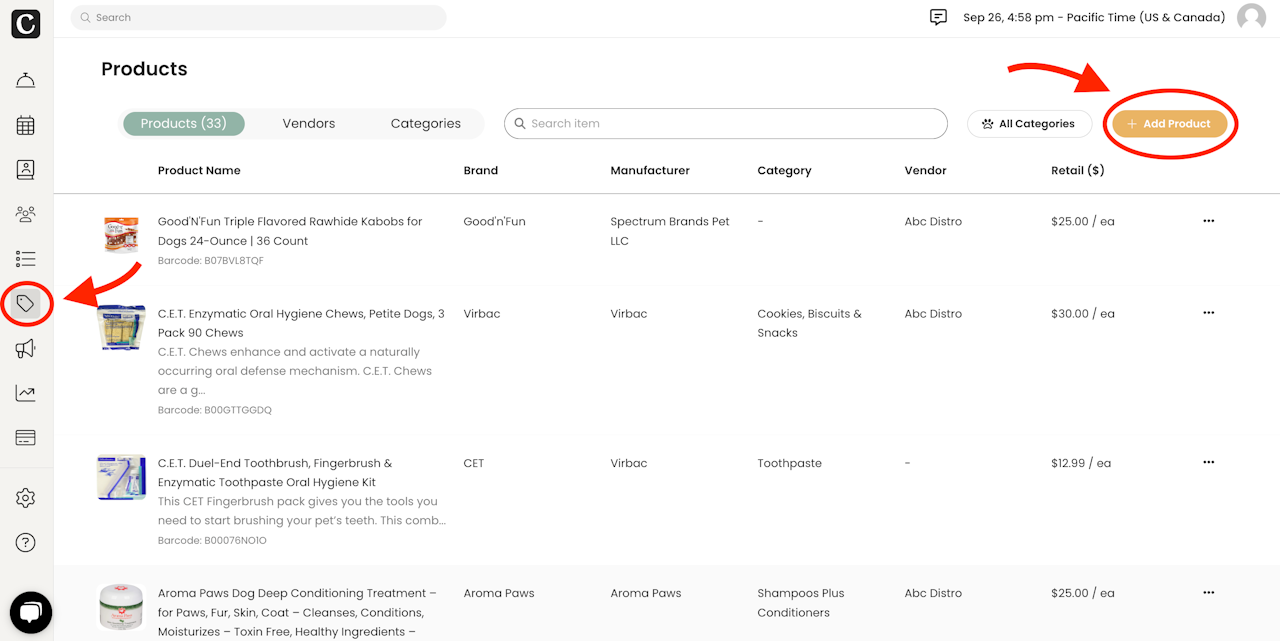
Task: Open options menu for C.E.T. Toothbrush Kit
Action: 1208,463
